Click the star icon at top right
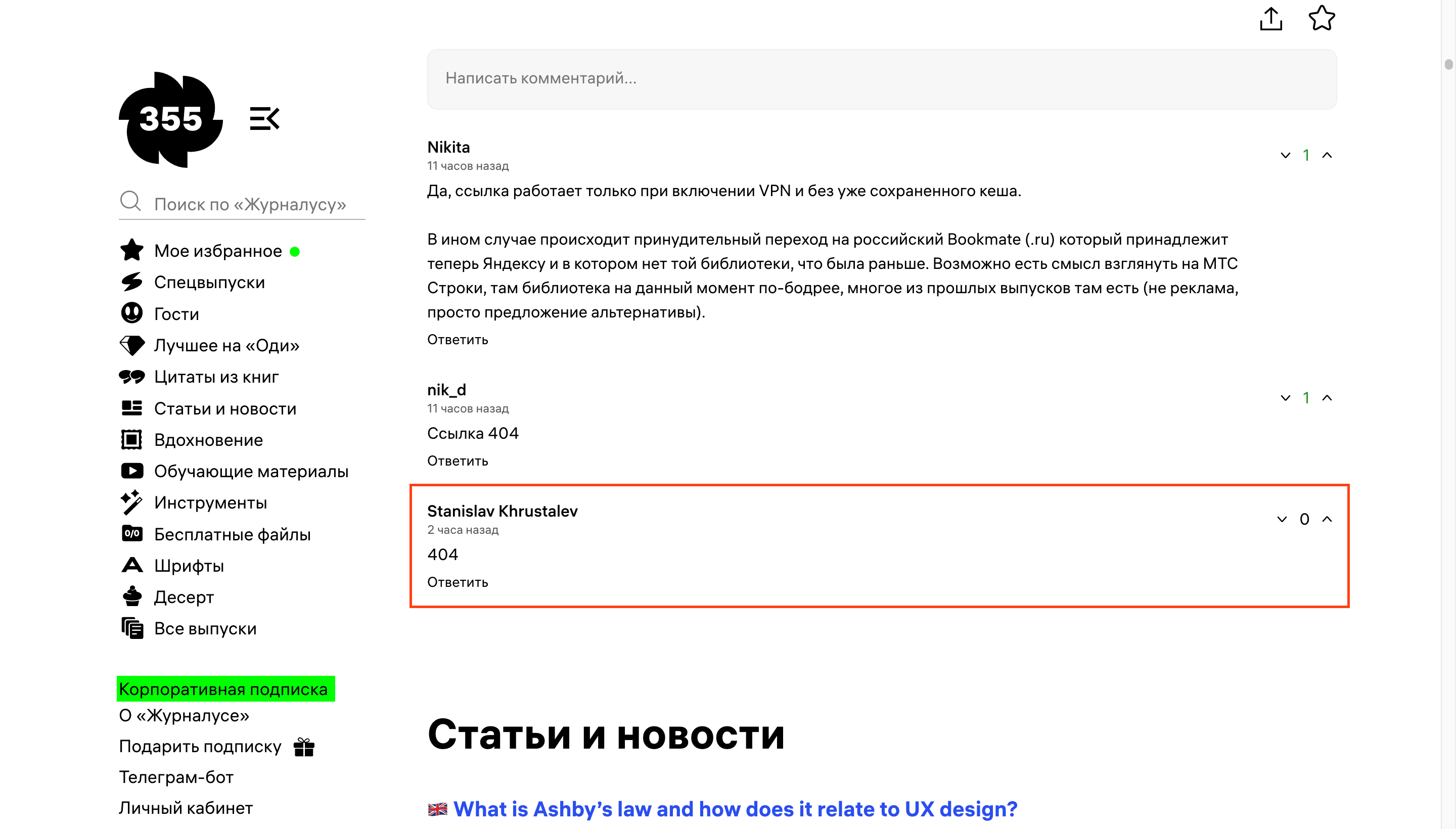 pos(1322,18)
